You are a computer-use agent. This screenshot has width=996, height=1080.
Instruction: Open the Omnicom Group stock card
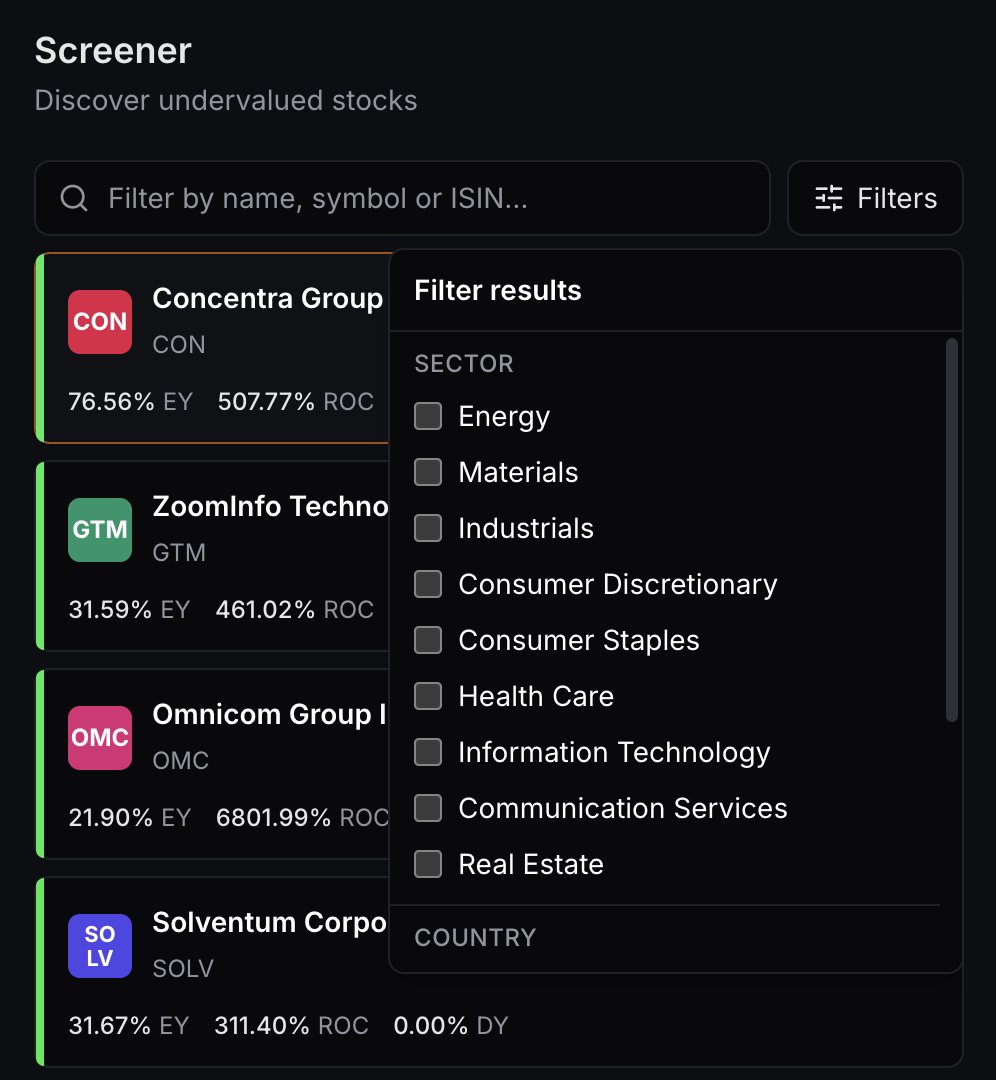coord(212,764)
